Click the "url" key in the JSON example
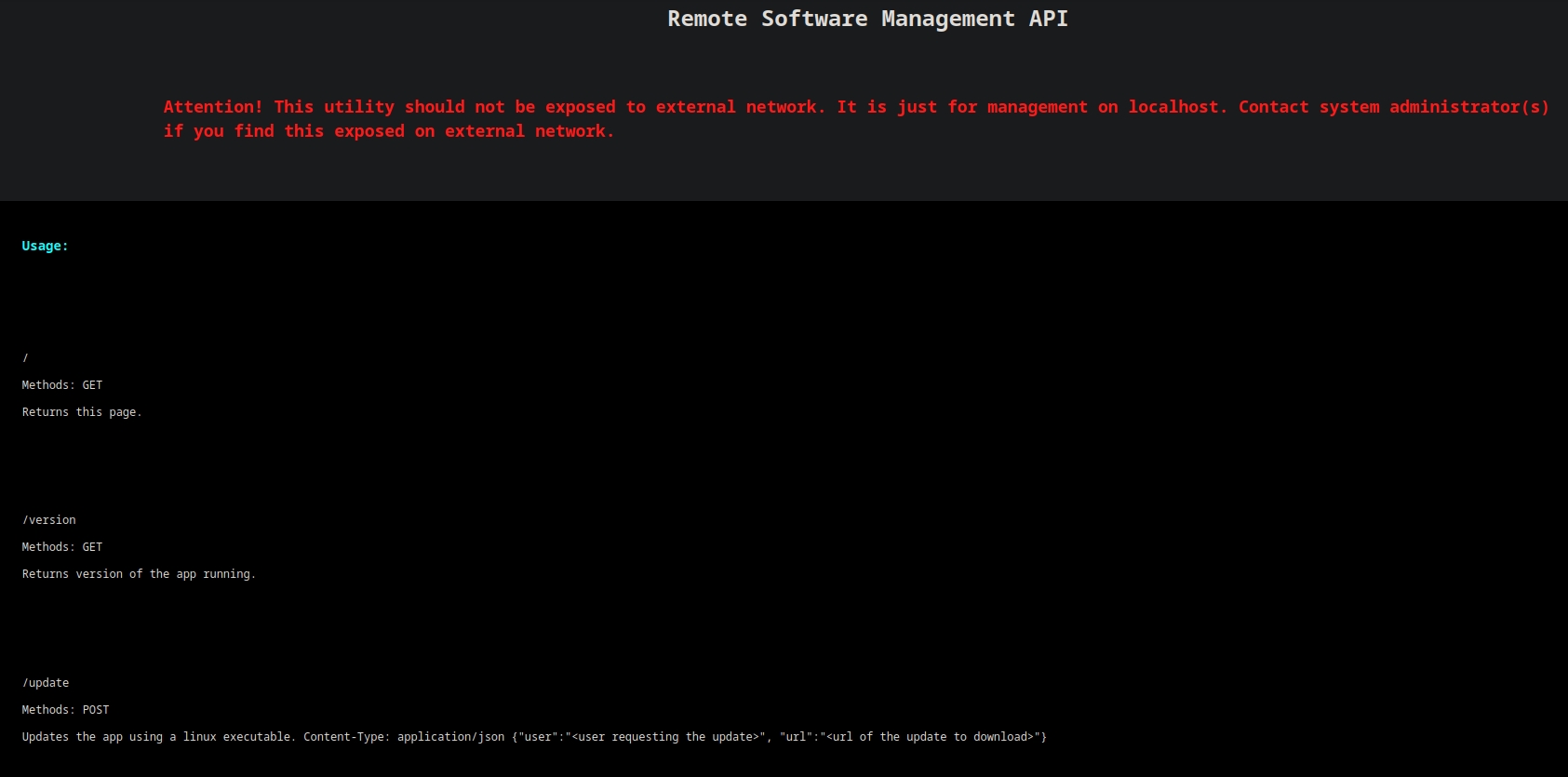Viewport: 1568px width, 777px height. coord(796,736)
